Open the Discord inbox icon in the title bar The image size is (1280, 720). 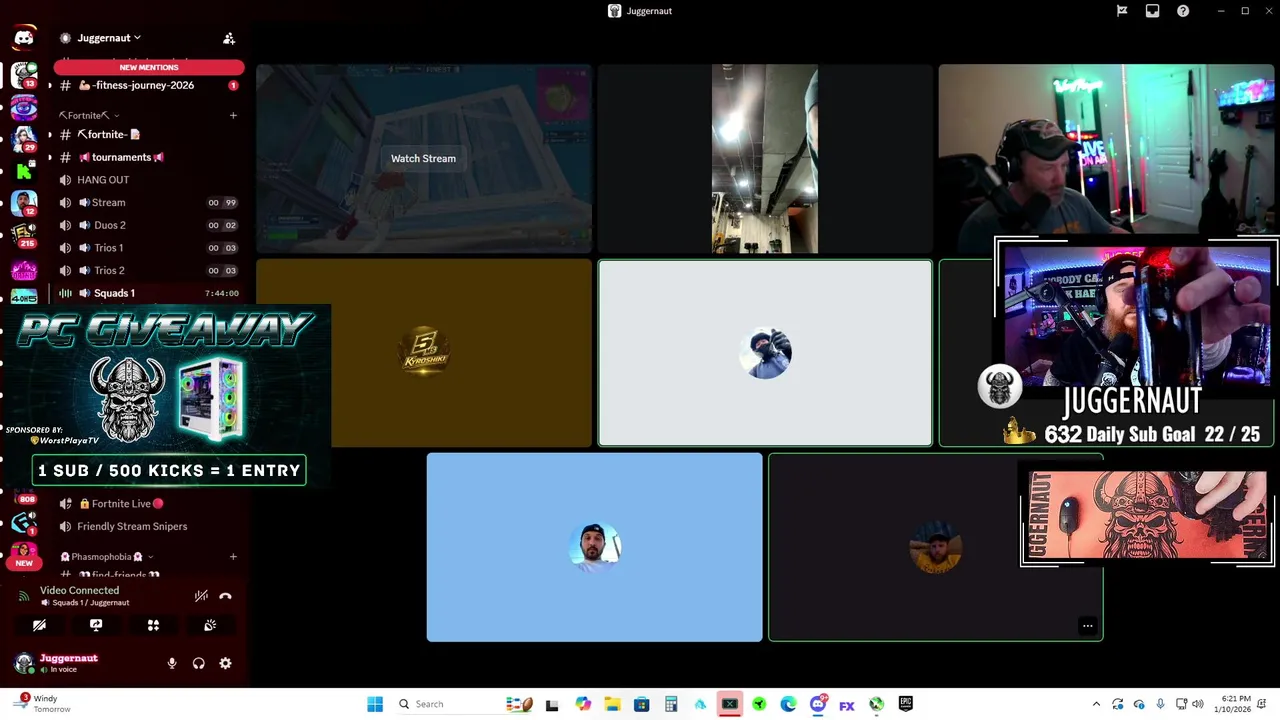[x=1152, y=11]
